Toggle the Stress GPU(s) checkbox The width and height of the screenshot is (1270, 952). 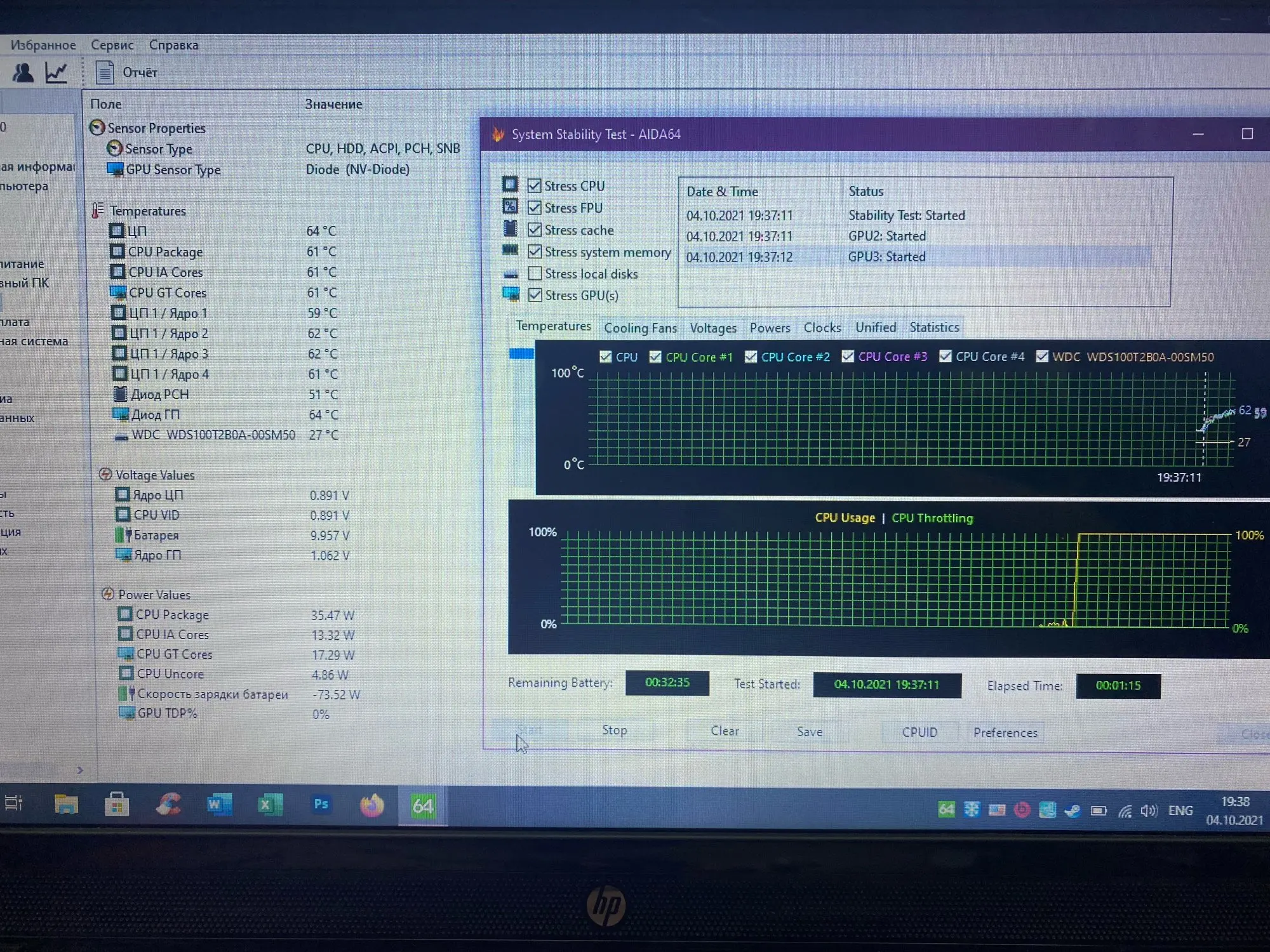coord(535,295)
